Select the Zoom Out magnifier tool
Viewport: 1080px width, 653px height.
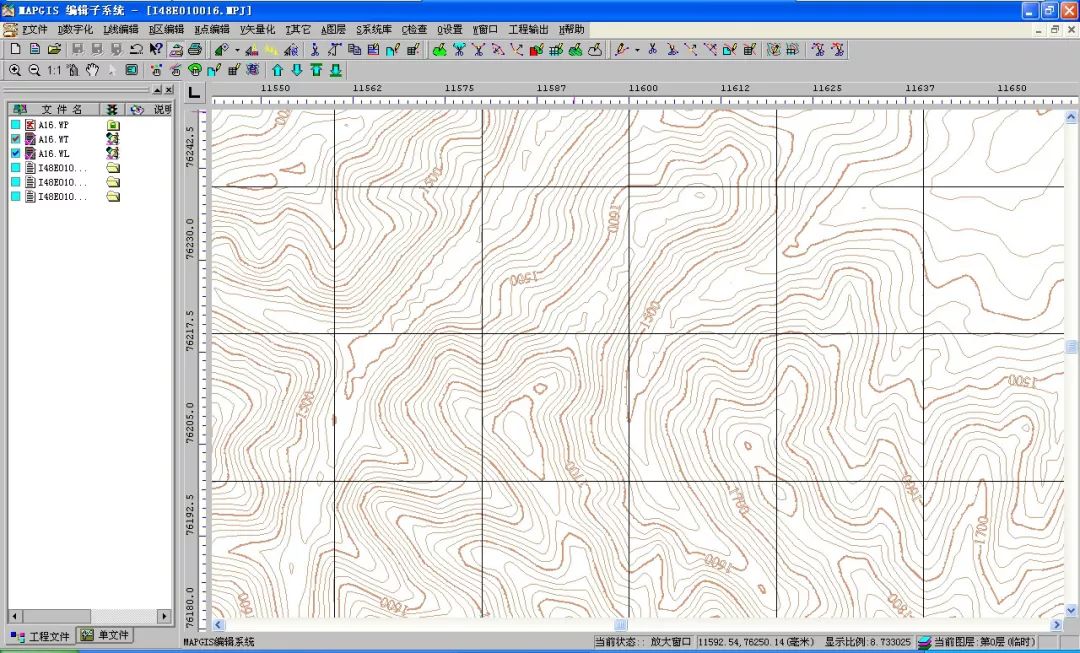(x=34, y=70)
